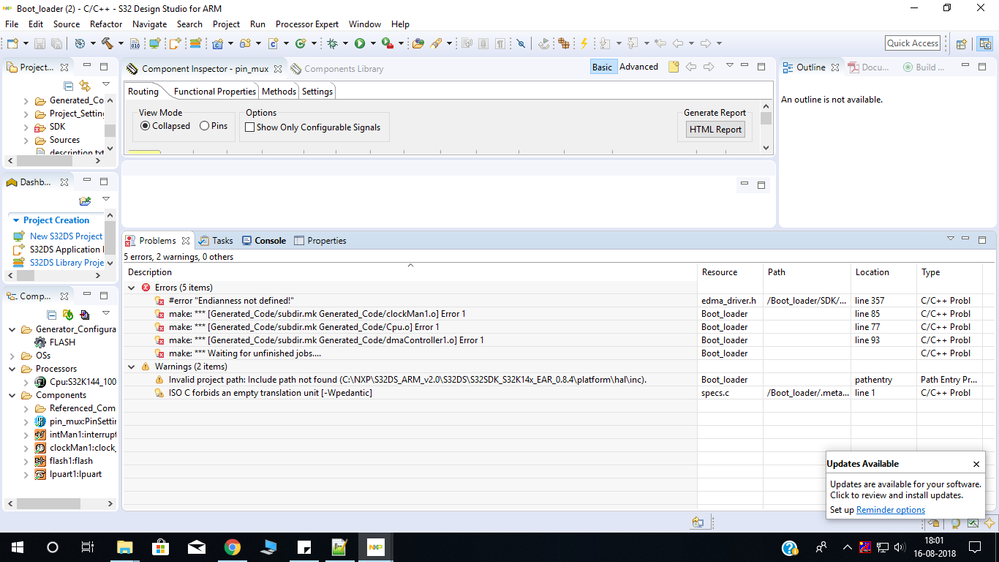Click the Build Configurations gear icon
The width and height of the screenshot is (999, 562).
[80, 43]
